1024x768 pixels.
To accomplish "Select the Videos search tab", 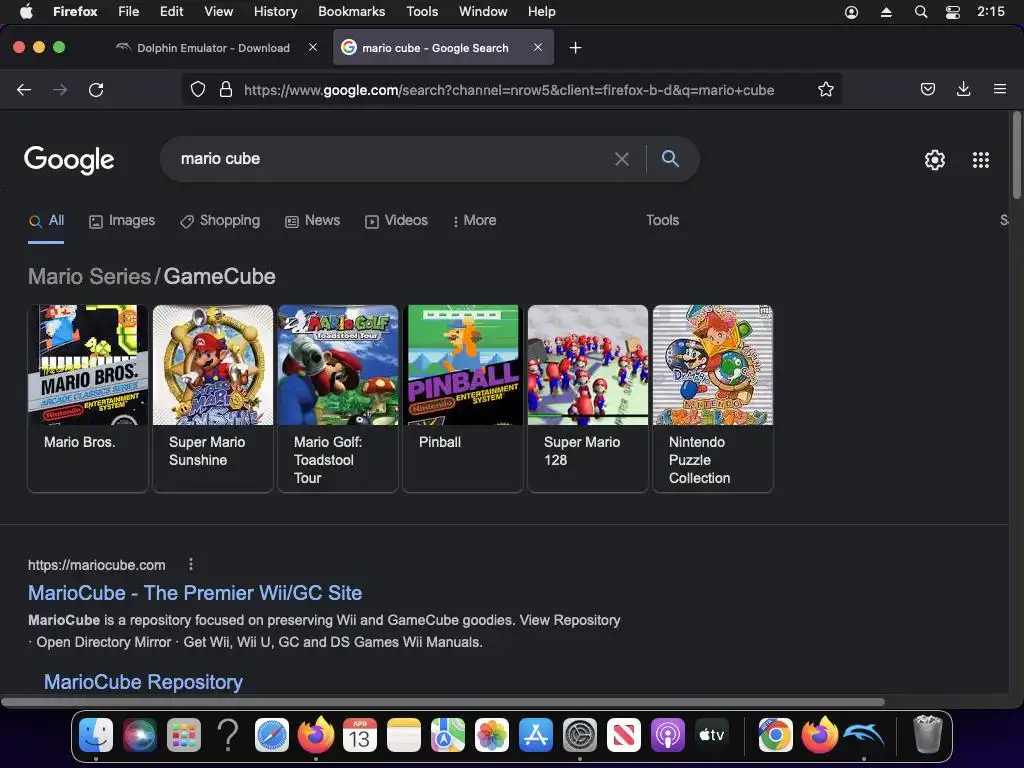I will (x=396, y=221).
